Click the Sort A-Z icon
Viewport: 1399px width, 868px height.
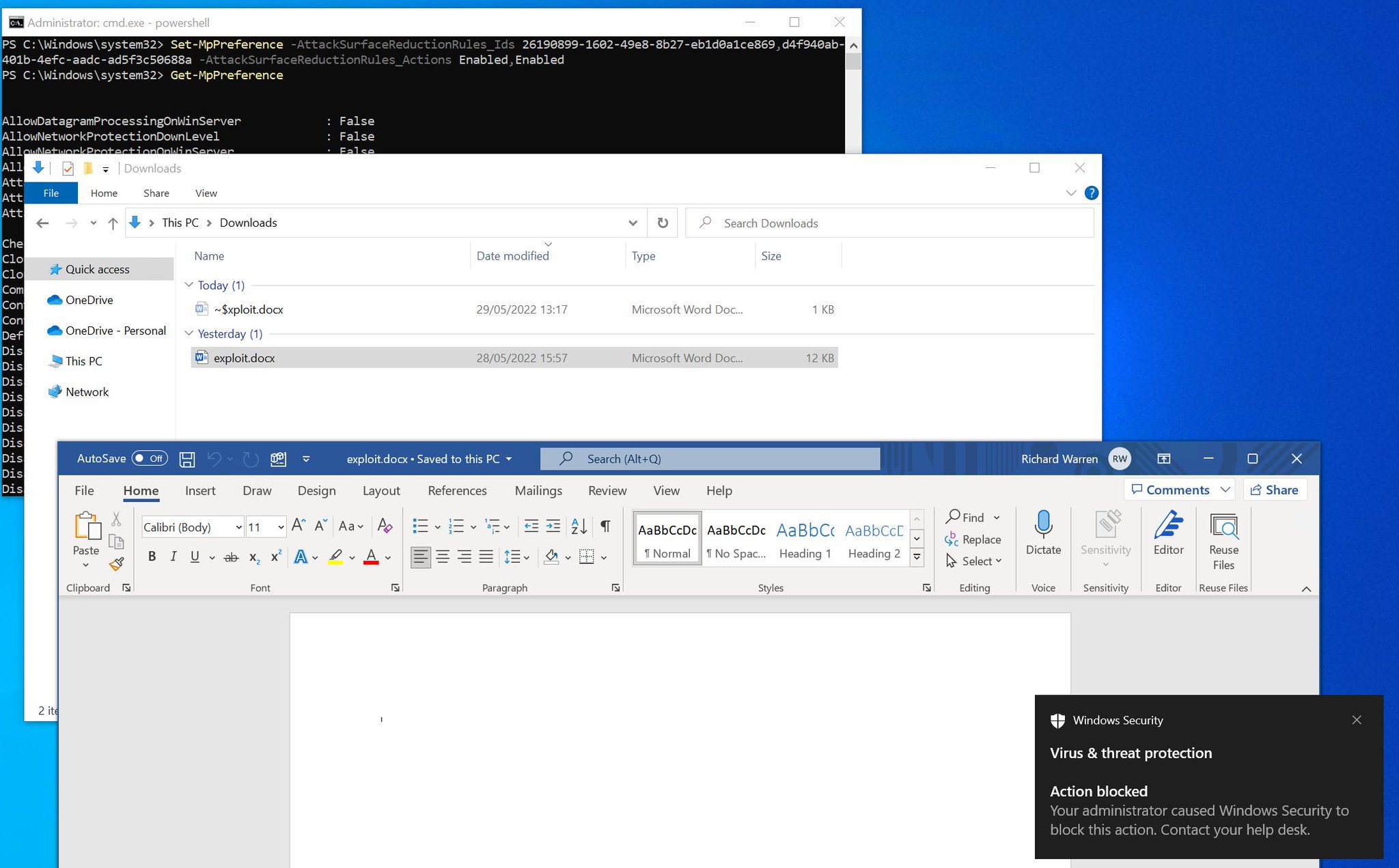tap(579, 526)
